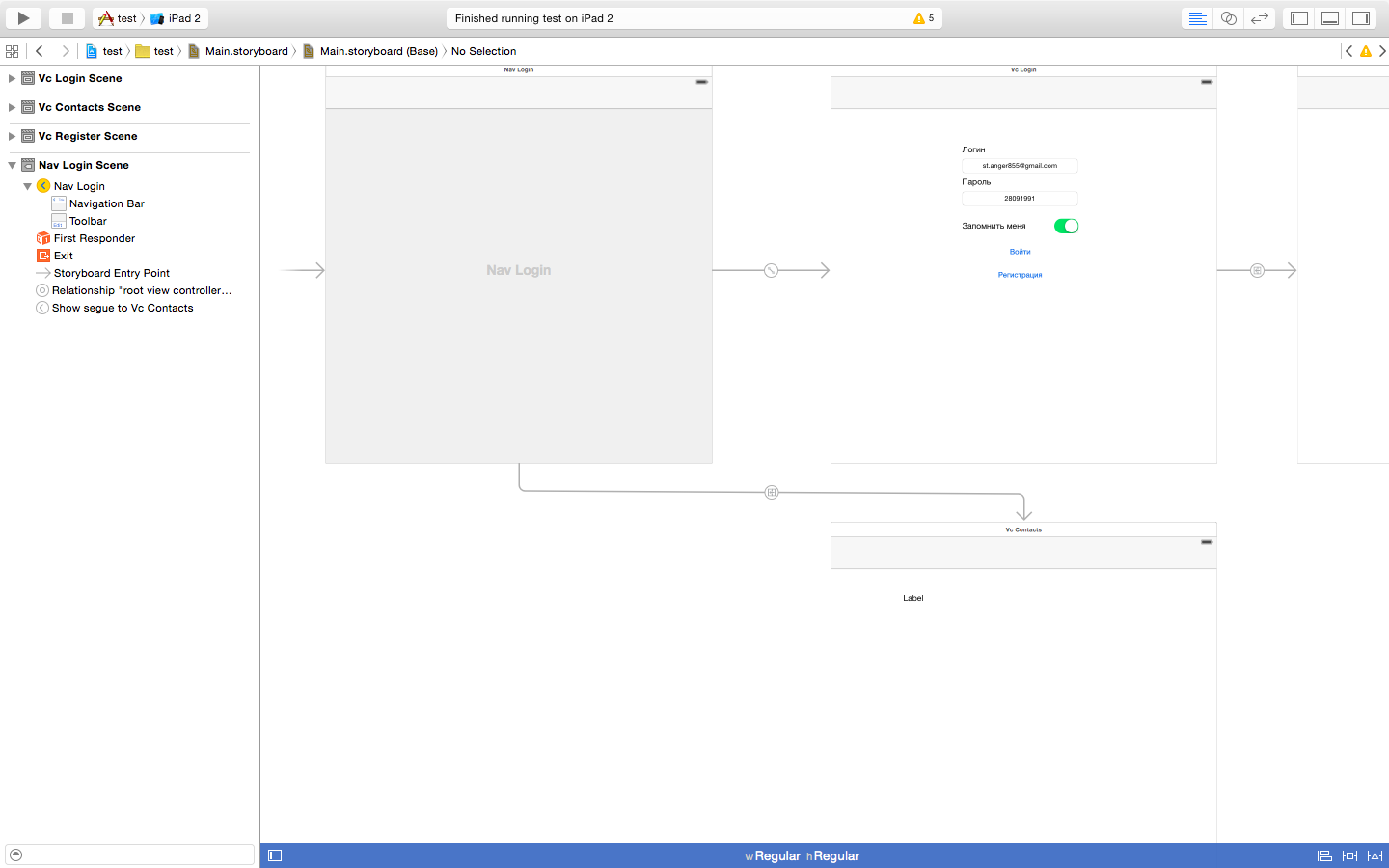Select Main.storyboard (Base) in jump bar
This screenshot has height=868, width=1389.
378,51
